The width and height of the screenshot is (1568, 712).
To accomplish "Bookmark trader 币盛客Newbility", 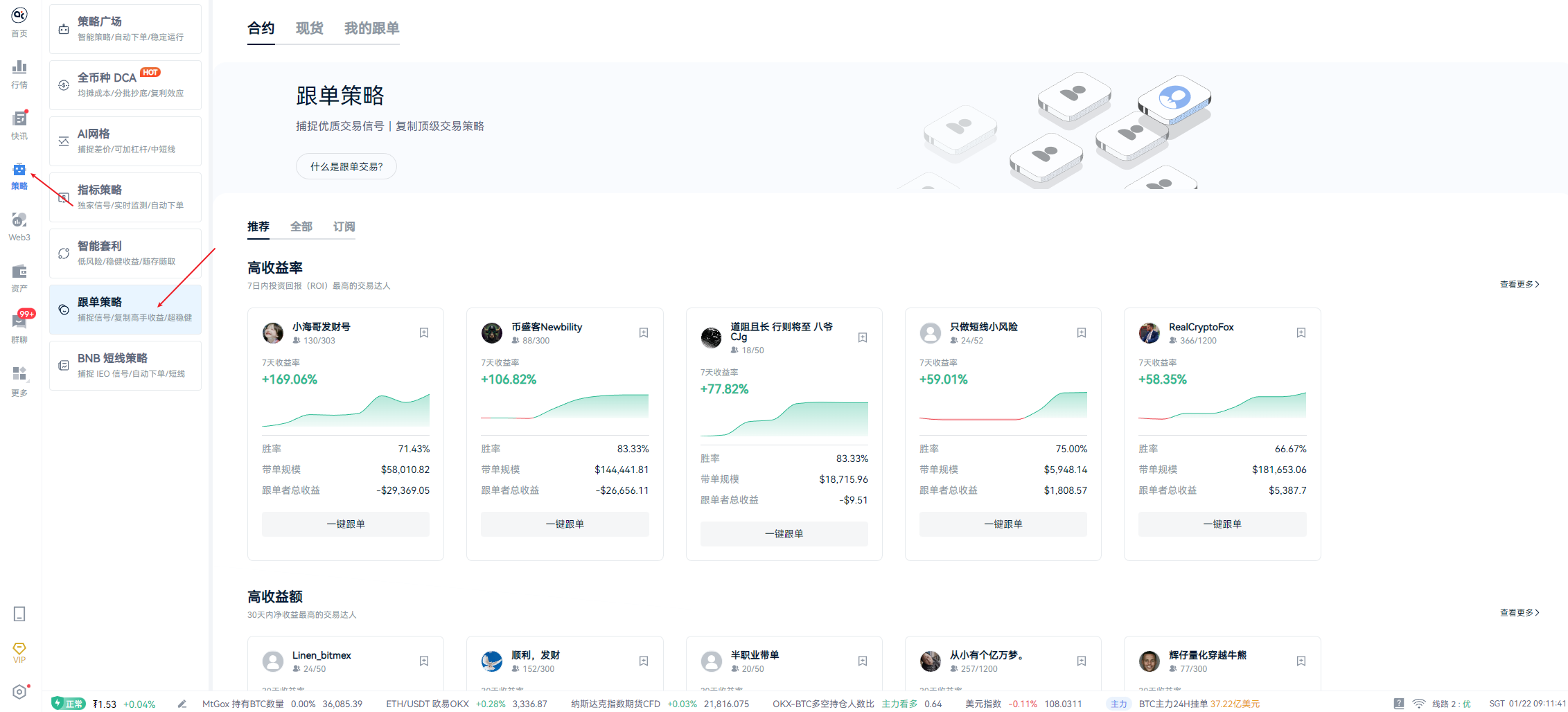I will [x=644, y=333].
